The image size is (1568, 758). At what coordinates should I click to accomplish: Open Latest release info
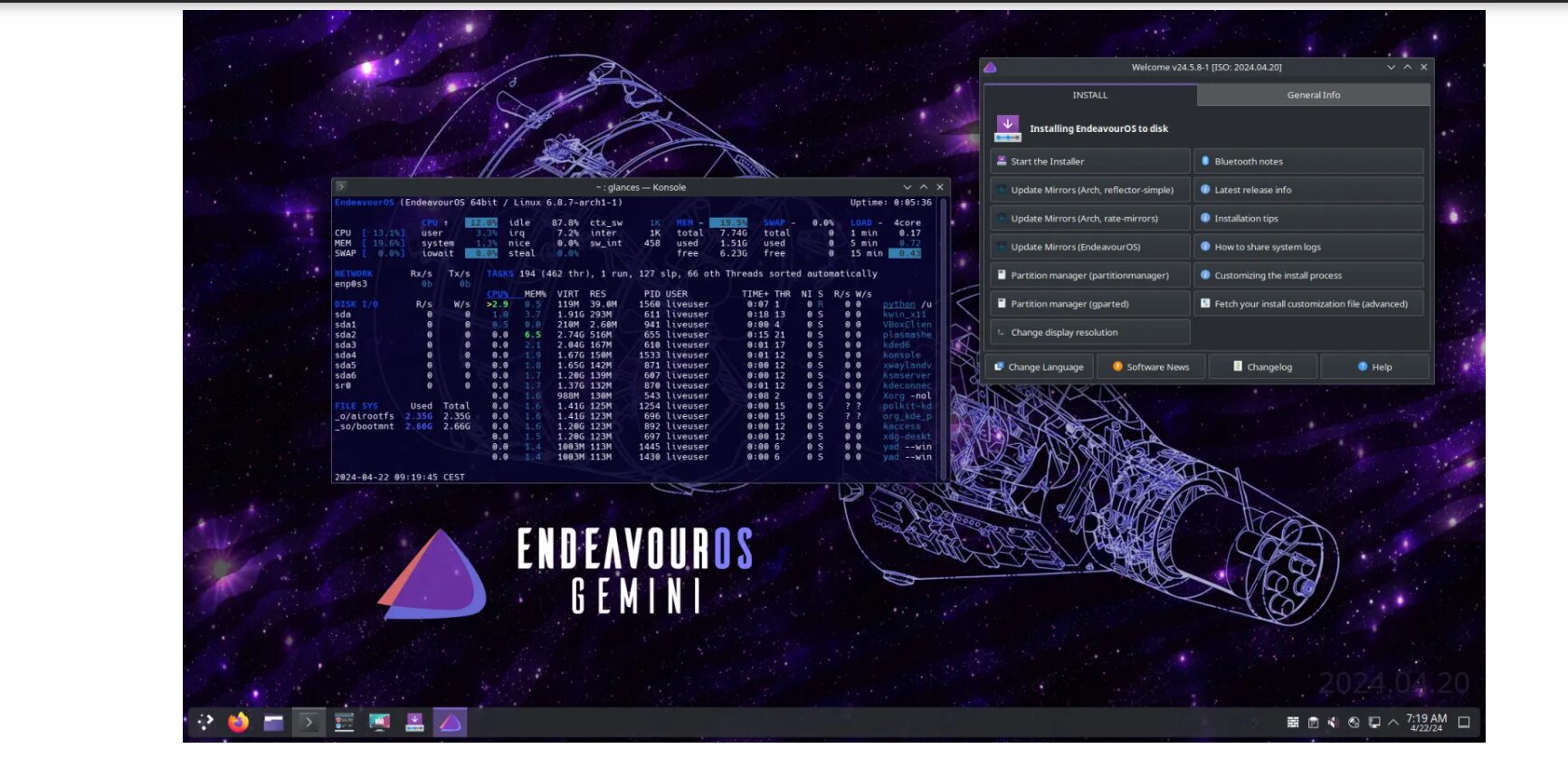[x=1308, y=190]
